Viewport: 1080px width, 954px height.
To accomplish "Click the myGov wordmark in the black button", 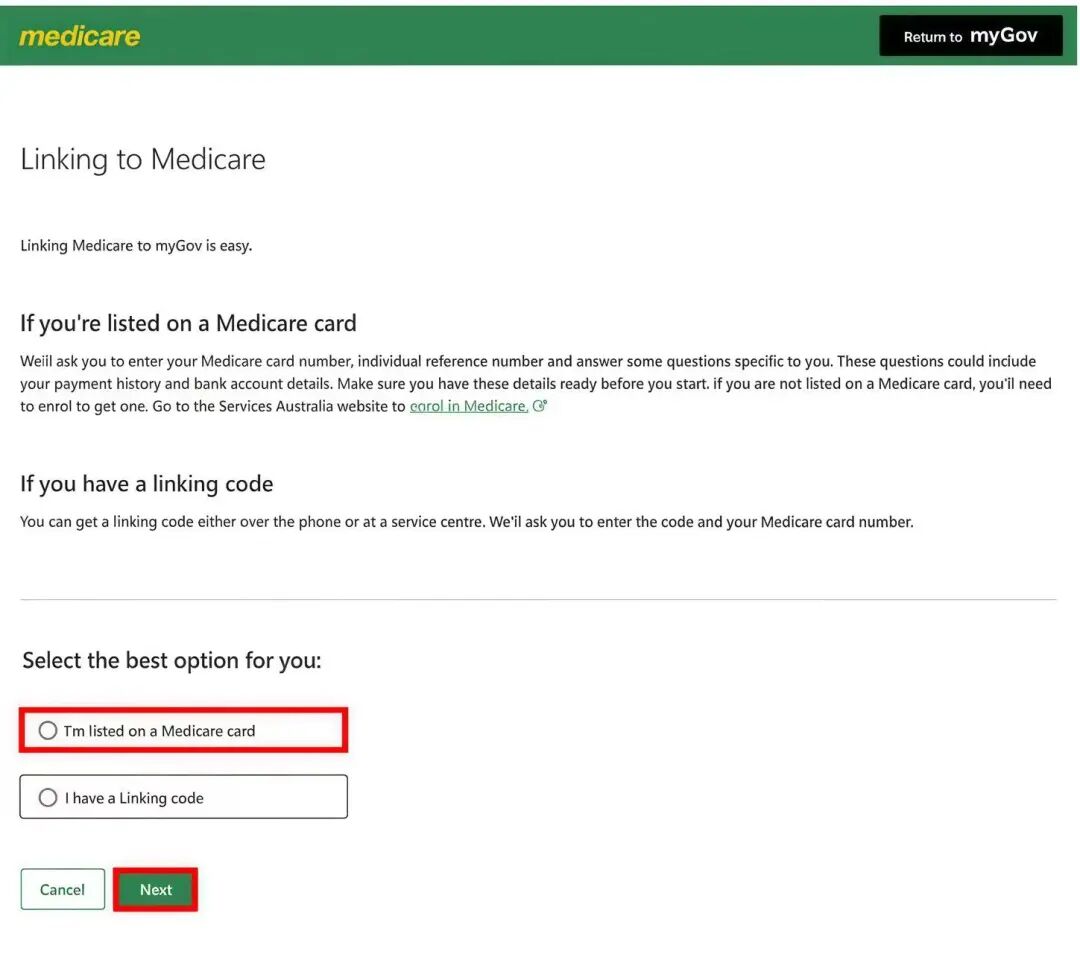I will (1003, 36).
